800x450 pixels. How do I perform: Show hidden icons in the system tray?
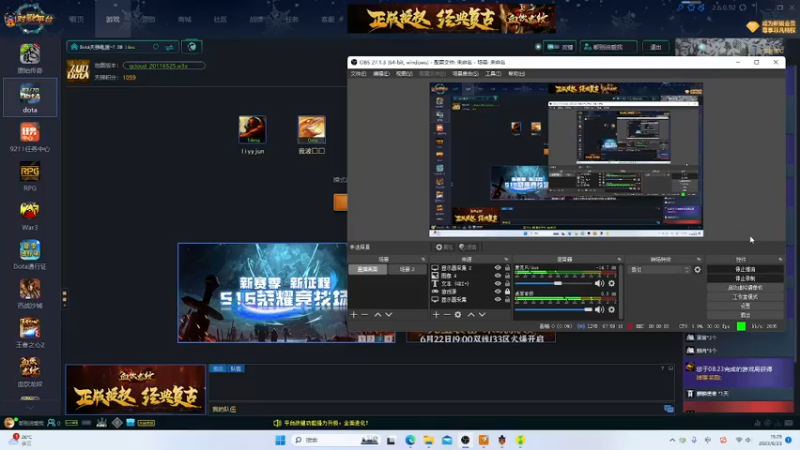point(672,440)
